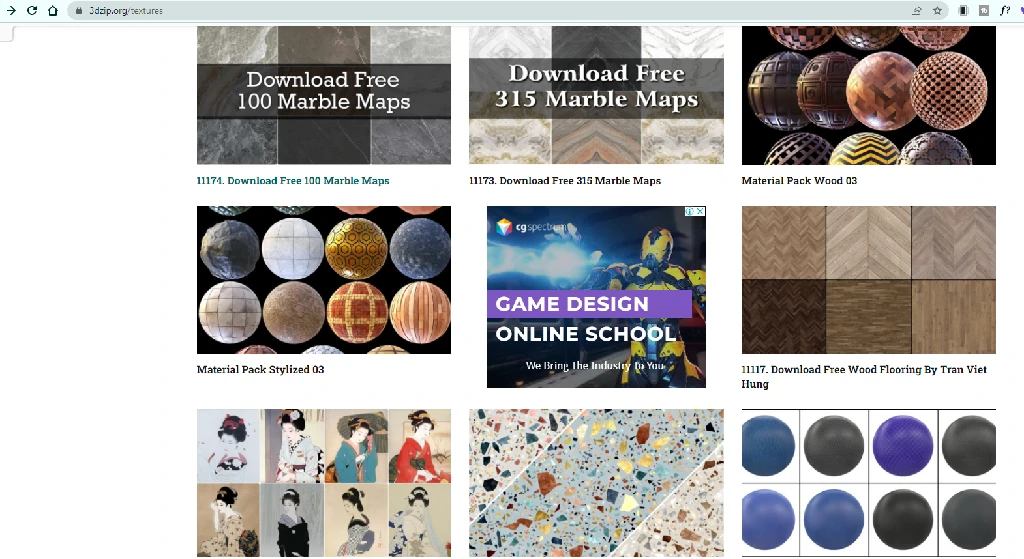
Task: Reload the current page
Action: coord(32,10)
